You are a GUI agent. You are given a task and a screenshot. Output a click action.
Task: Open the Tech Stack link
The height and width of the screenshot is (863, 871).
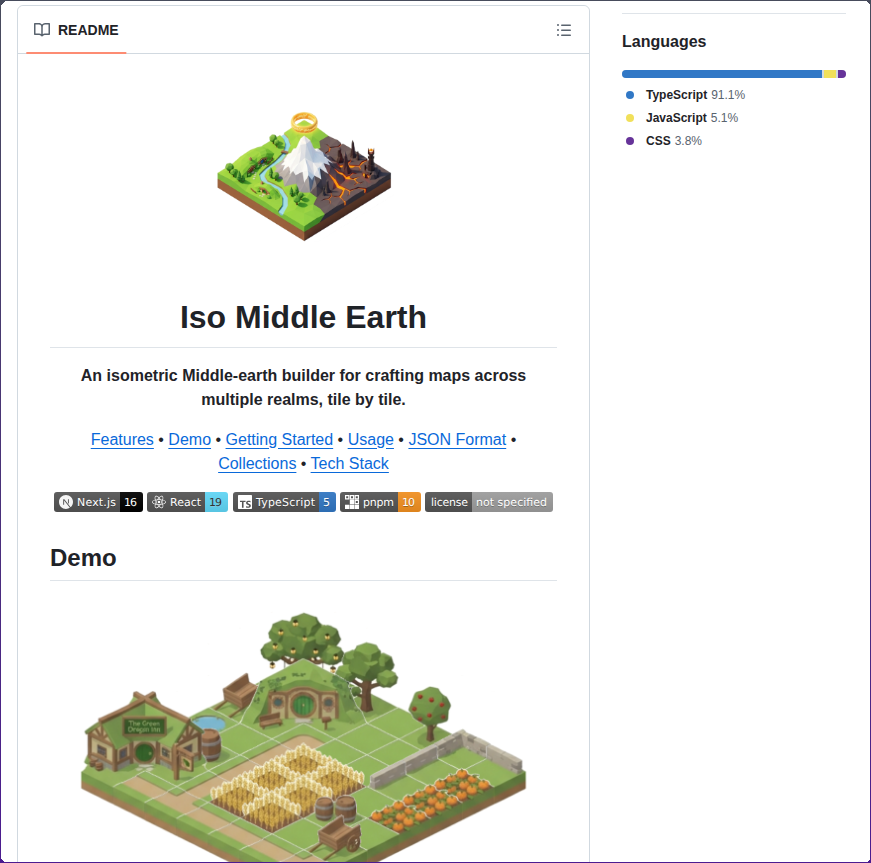pos(349,463)
